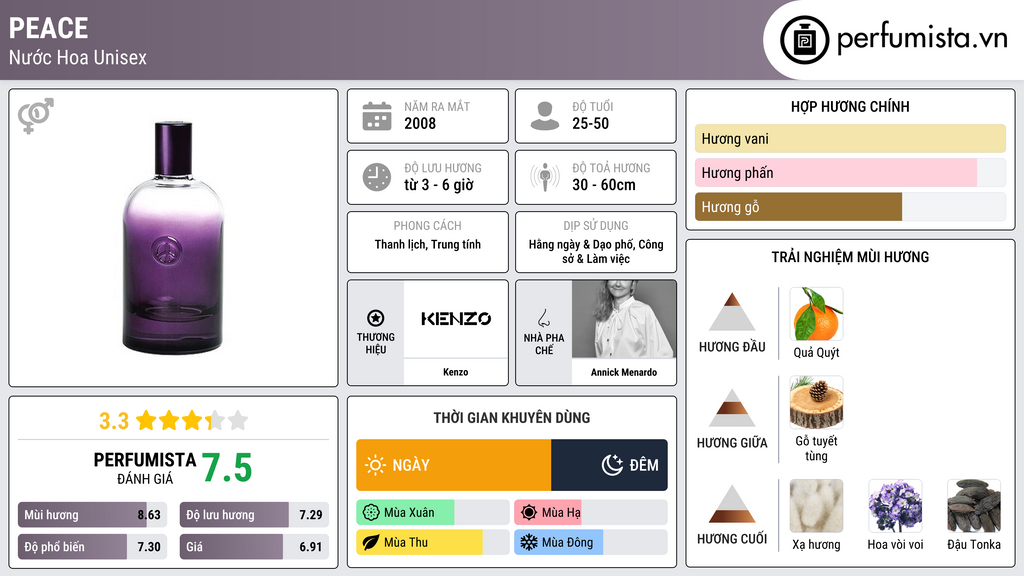Click the sillage person icon beside Độ toả hương
The width and height of the screenshot is (1024, 576).
pyautogui.click(x=545, y=177)
